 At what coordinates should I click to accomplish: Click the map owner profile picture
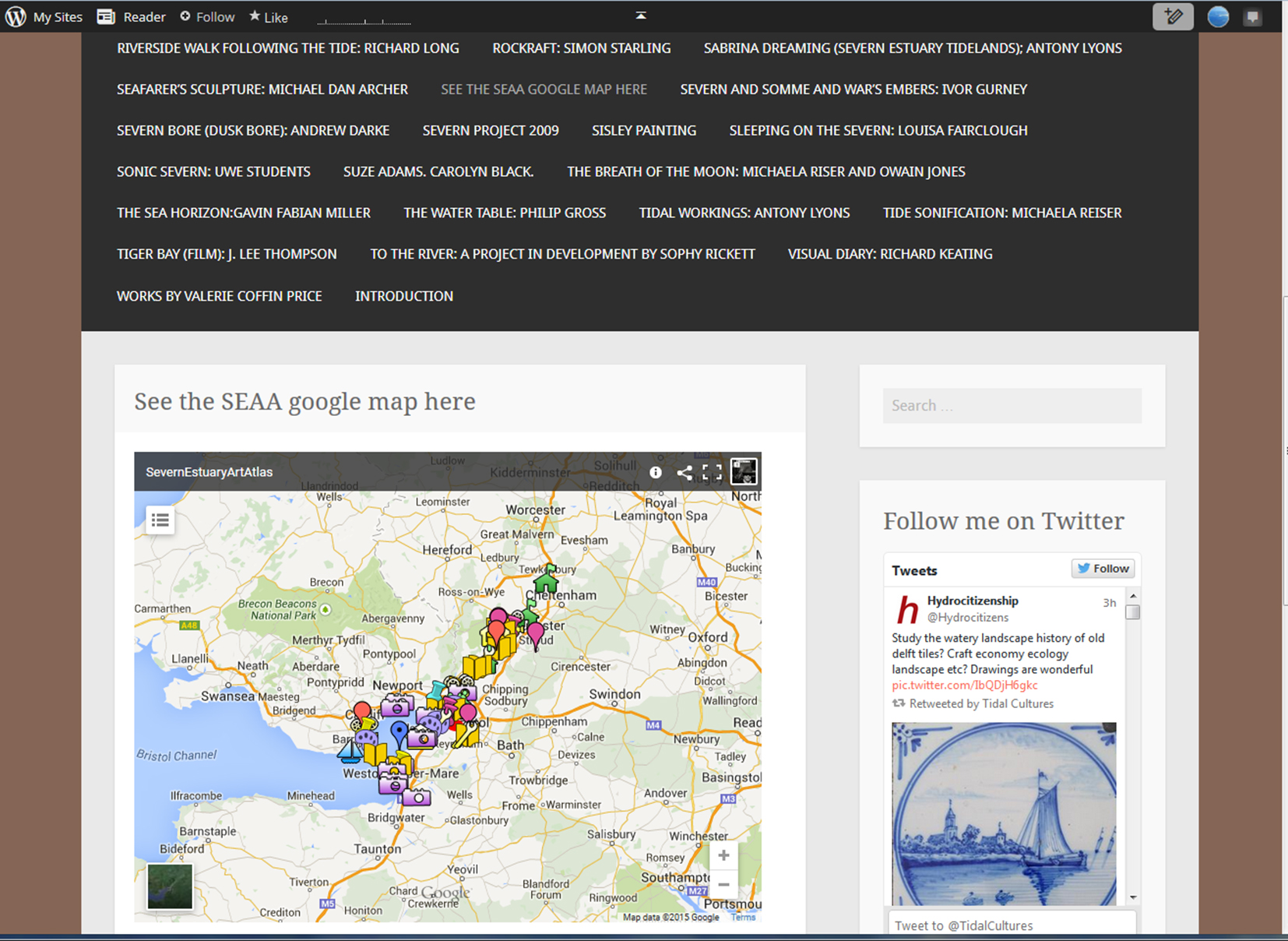(744, 471)
